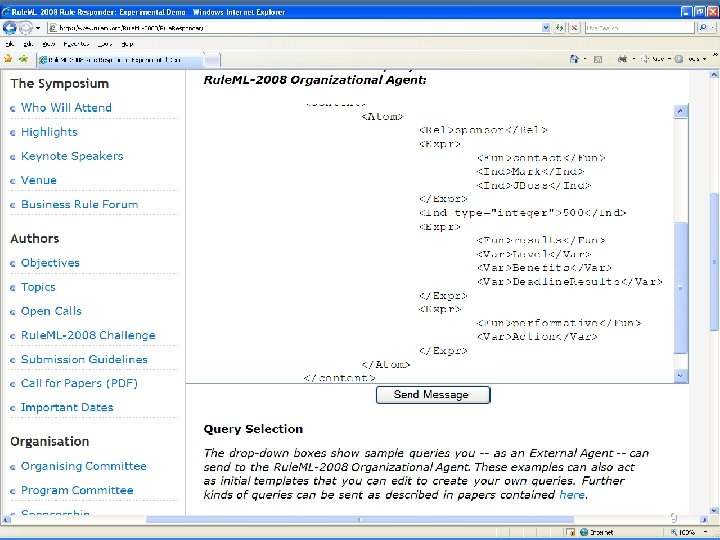The image size is (720, 540).
Task: Click the Feeds icon in command bar
Action: (598, 59)
